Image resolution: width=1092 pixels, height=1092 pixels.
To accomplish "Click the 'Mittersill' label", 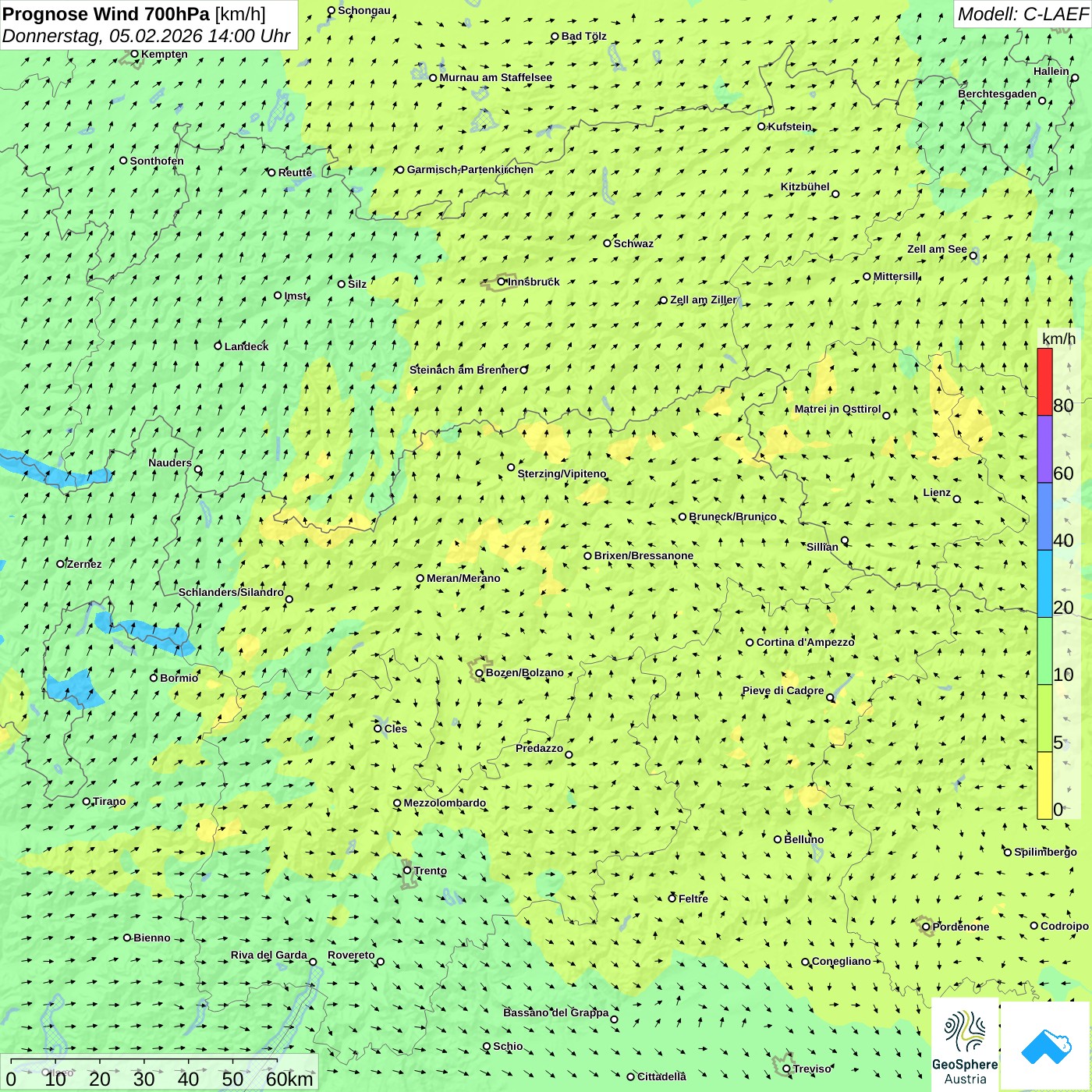I will pos(895,276).
